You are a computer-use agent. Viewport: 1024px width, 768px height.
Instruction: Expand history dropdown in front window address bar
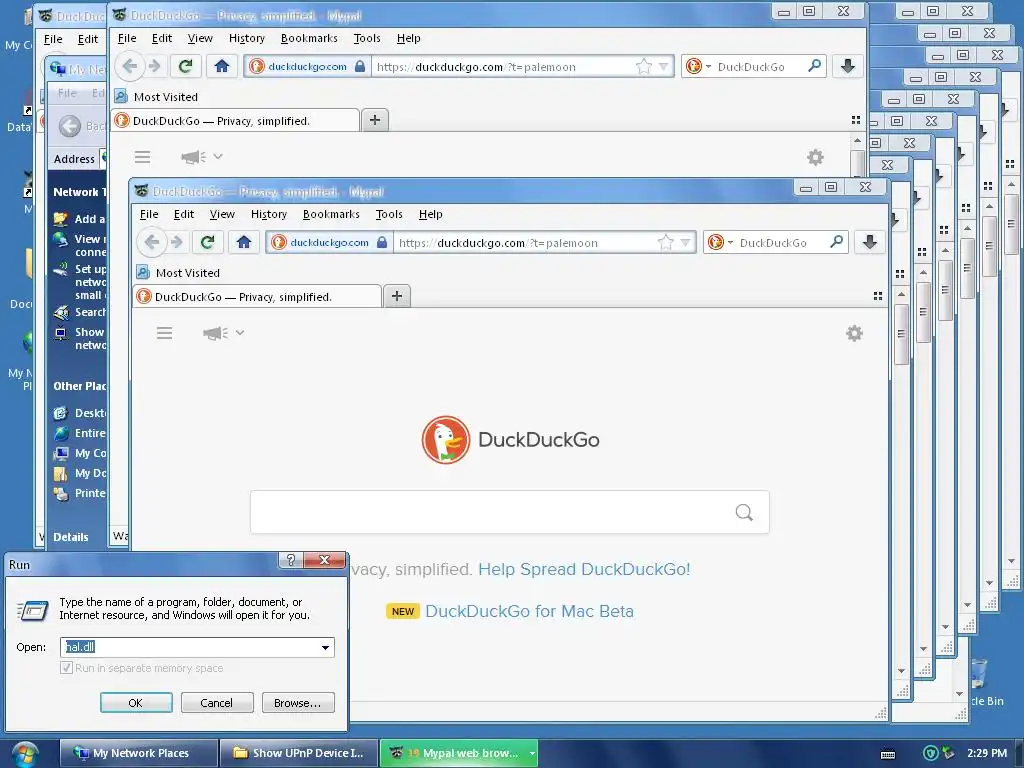coord(685,243)
